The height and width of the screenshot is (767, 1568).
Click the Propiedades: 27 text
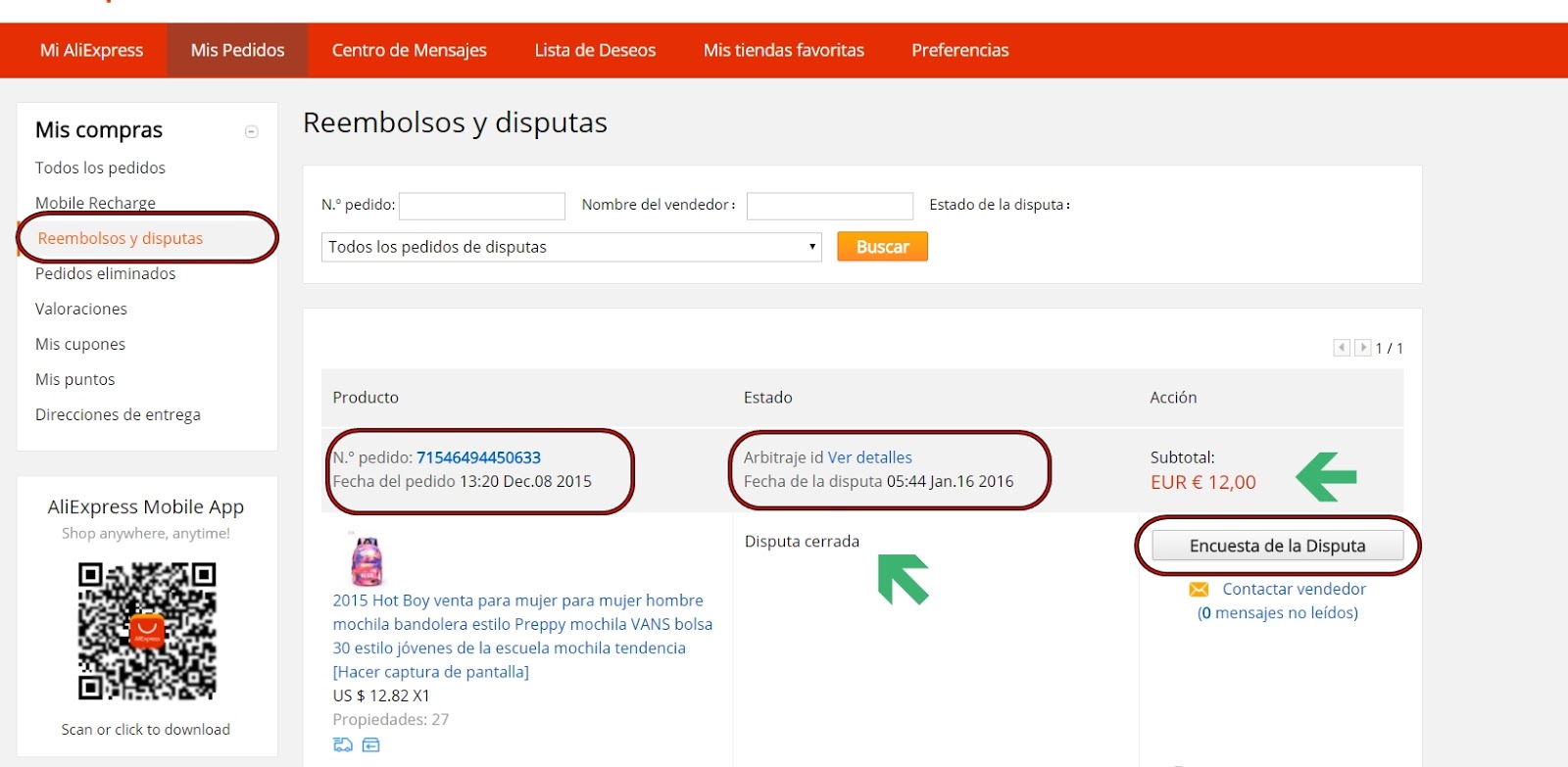click(391, 719)
